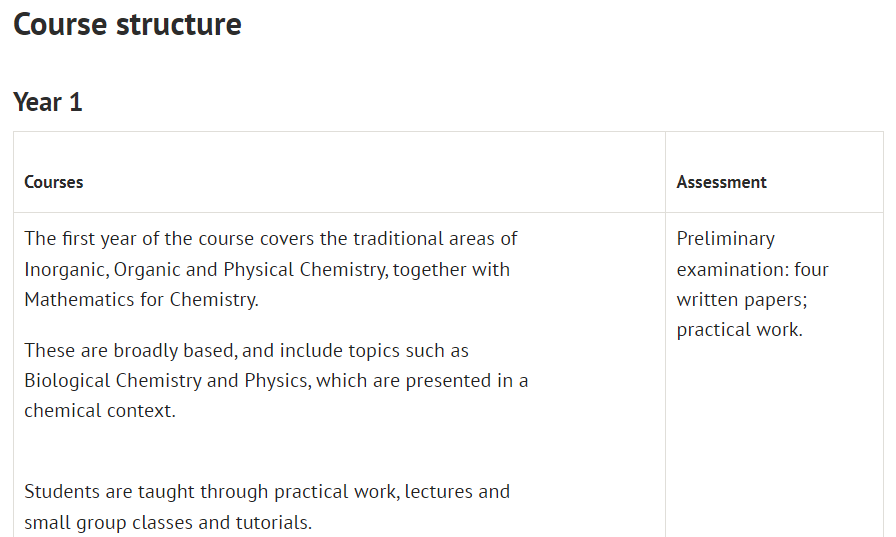Click the text 'Mathematics for Chemistry.'
The image size is (896, 537).
141,299
